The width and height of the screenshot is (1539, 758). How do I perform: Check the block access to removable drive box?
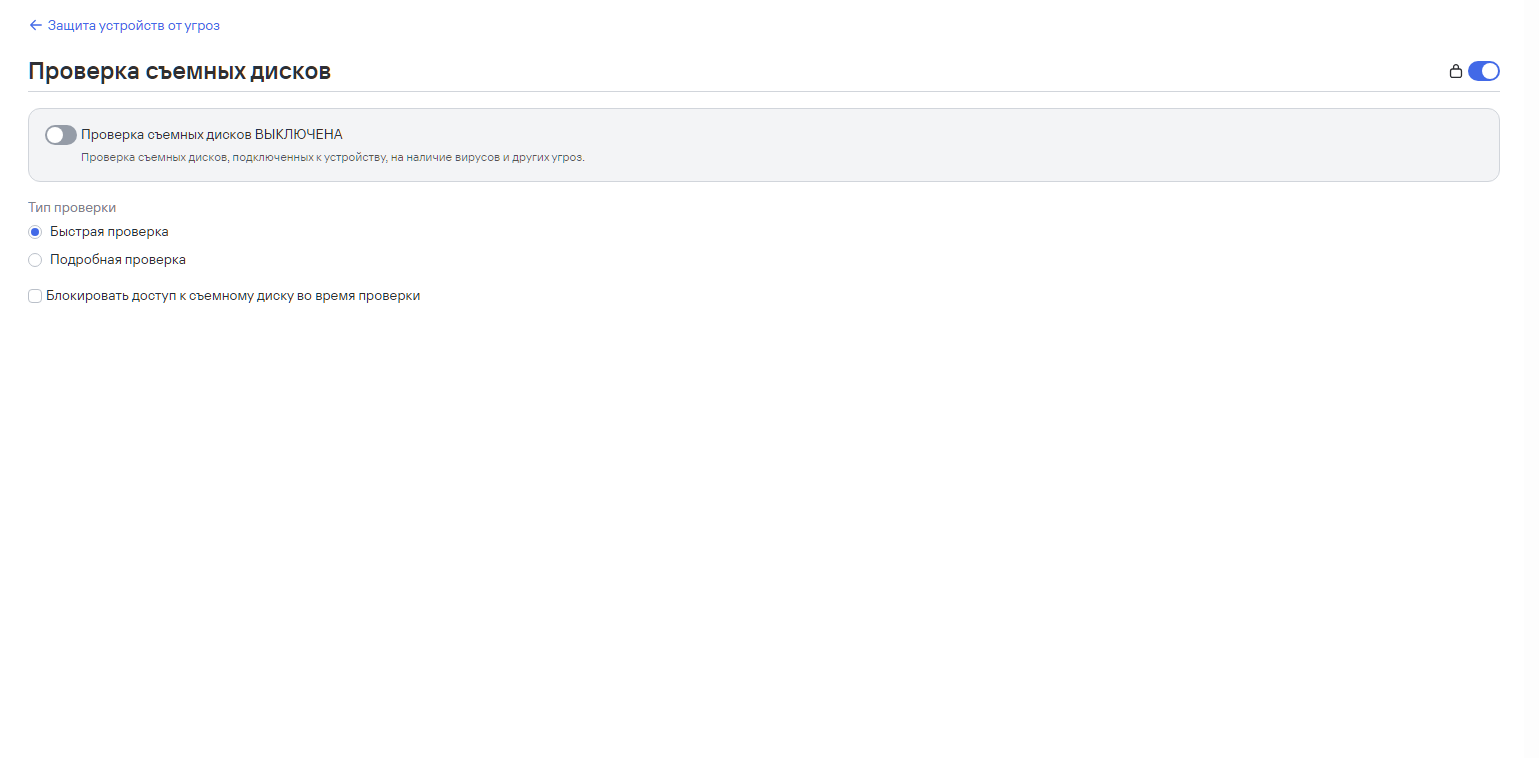[x=35, y=296]
